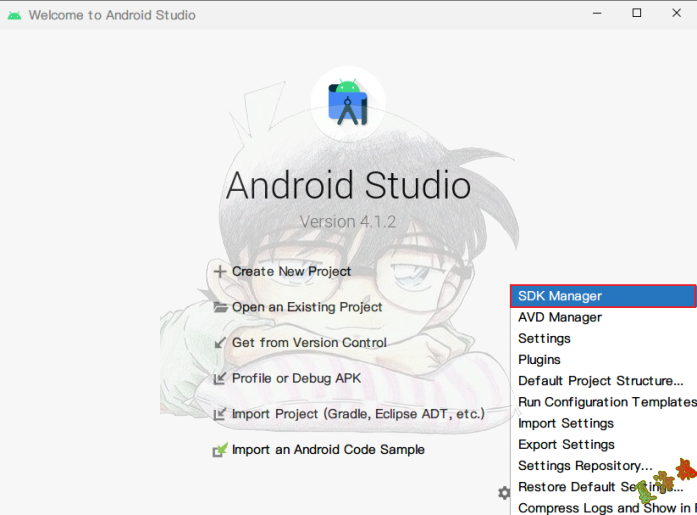Click the Import an Android Code Sample icon
The width and height of the screenshot is (697, 515).
click(x=220, y=450)
